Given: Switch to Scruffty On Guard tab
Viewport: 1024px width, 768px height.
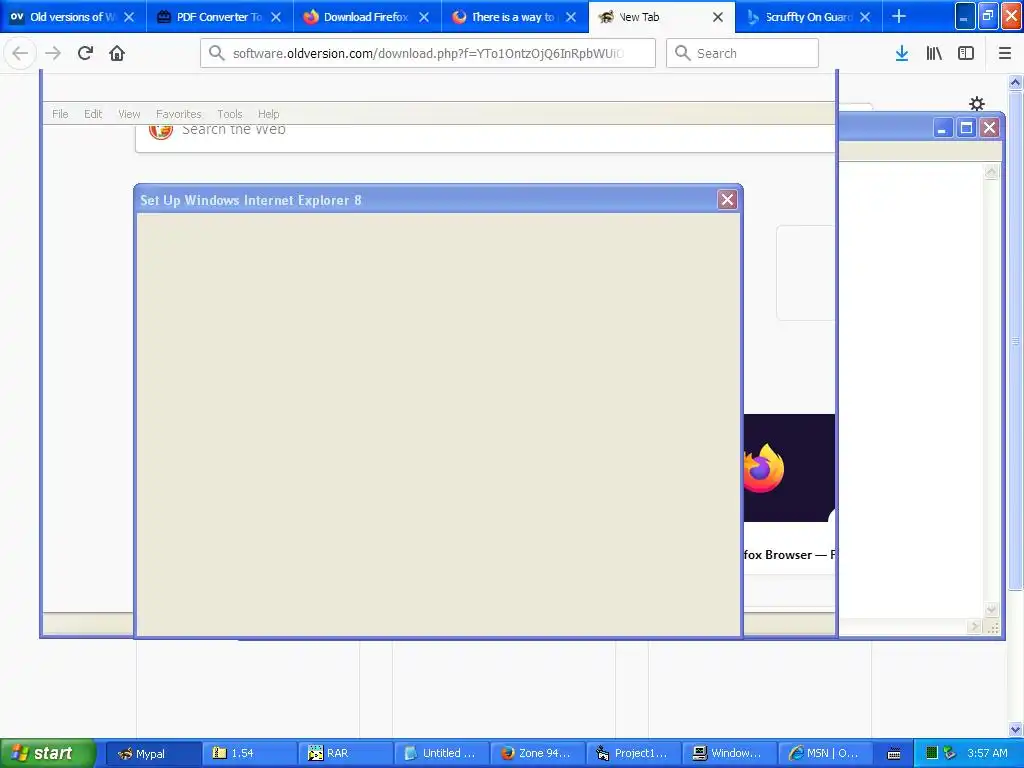Looking at the screenshot, I should 808,17.
